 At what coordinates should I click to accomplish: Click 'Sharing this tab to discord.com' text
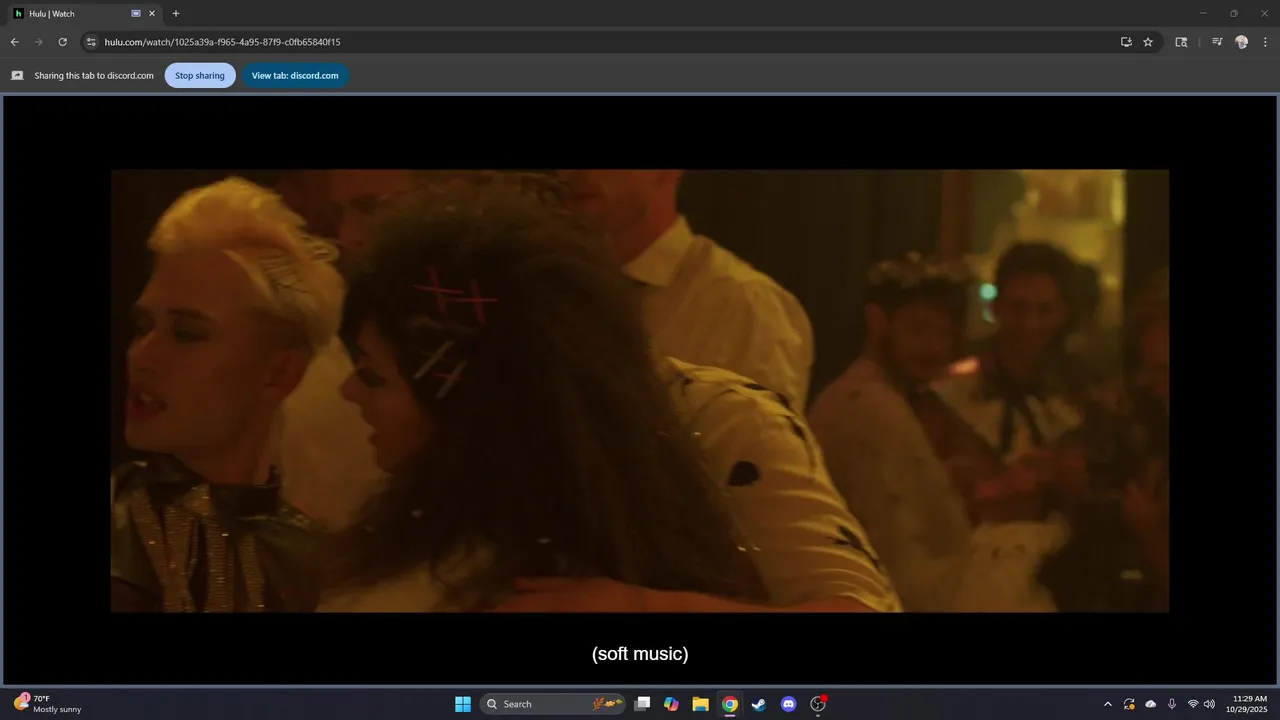tap(94, 76)
